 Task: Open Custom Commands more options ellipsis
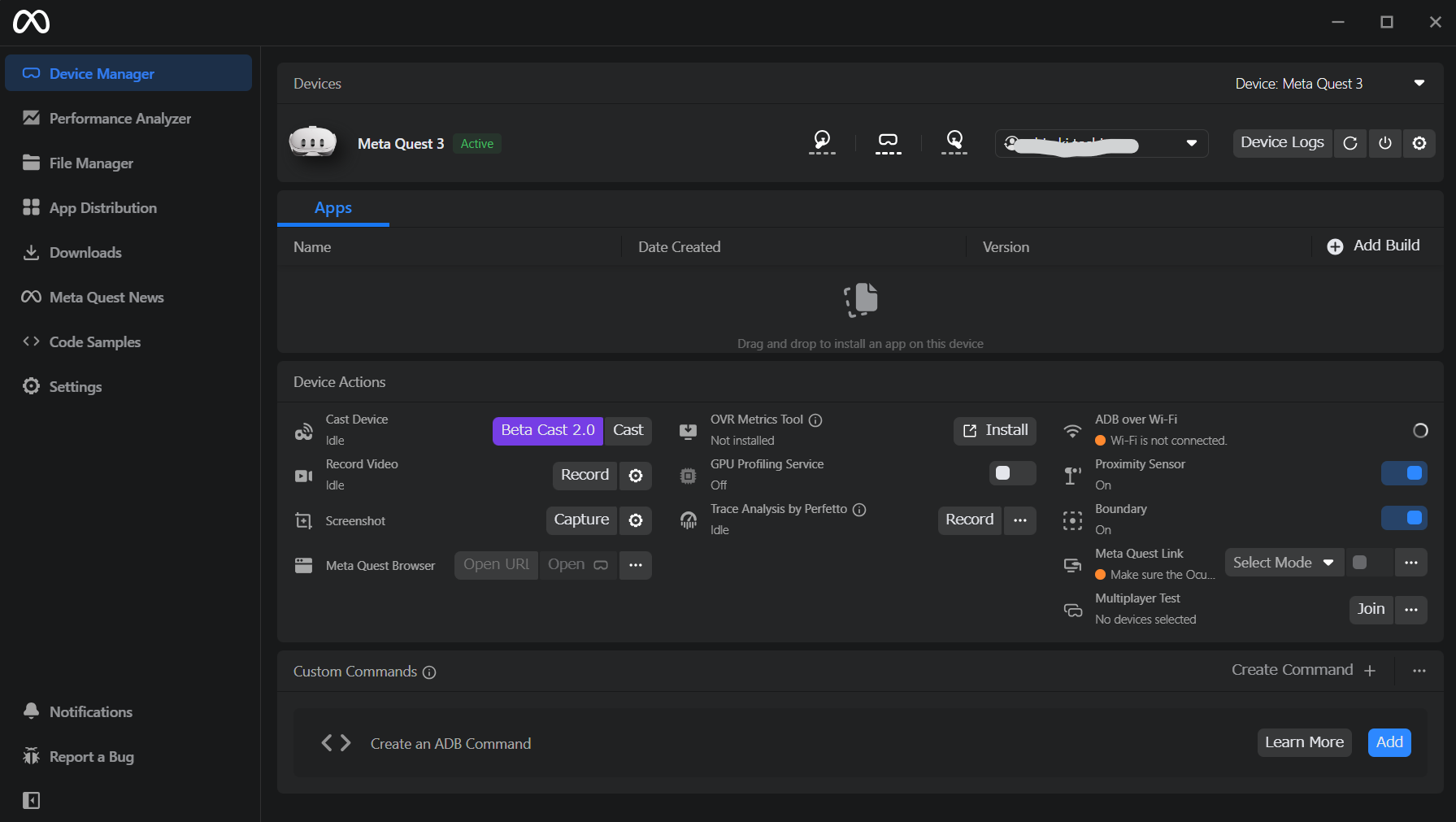click(x=1419, y=671)
